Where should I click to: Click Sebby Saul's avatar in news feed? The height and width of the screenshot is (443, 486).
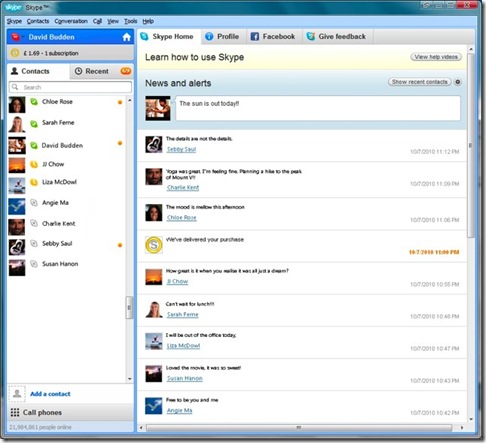click(154, 145)
